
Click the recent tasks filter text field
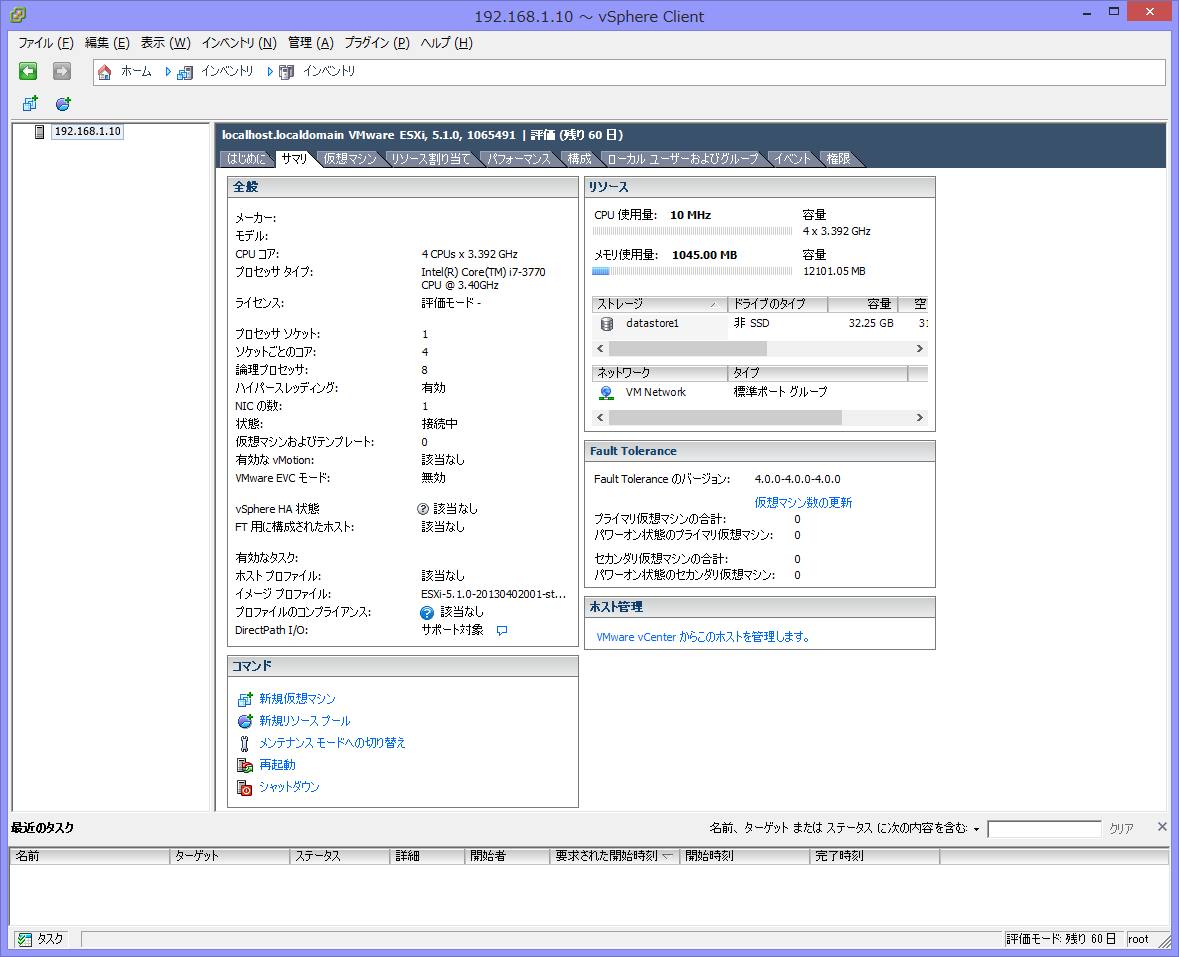point(1043,829)
